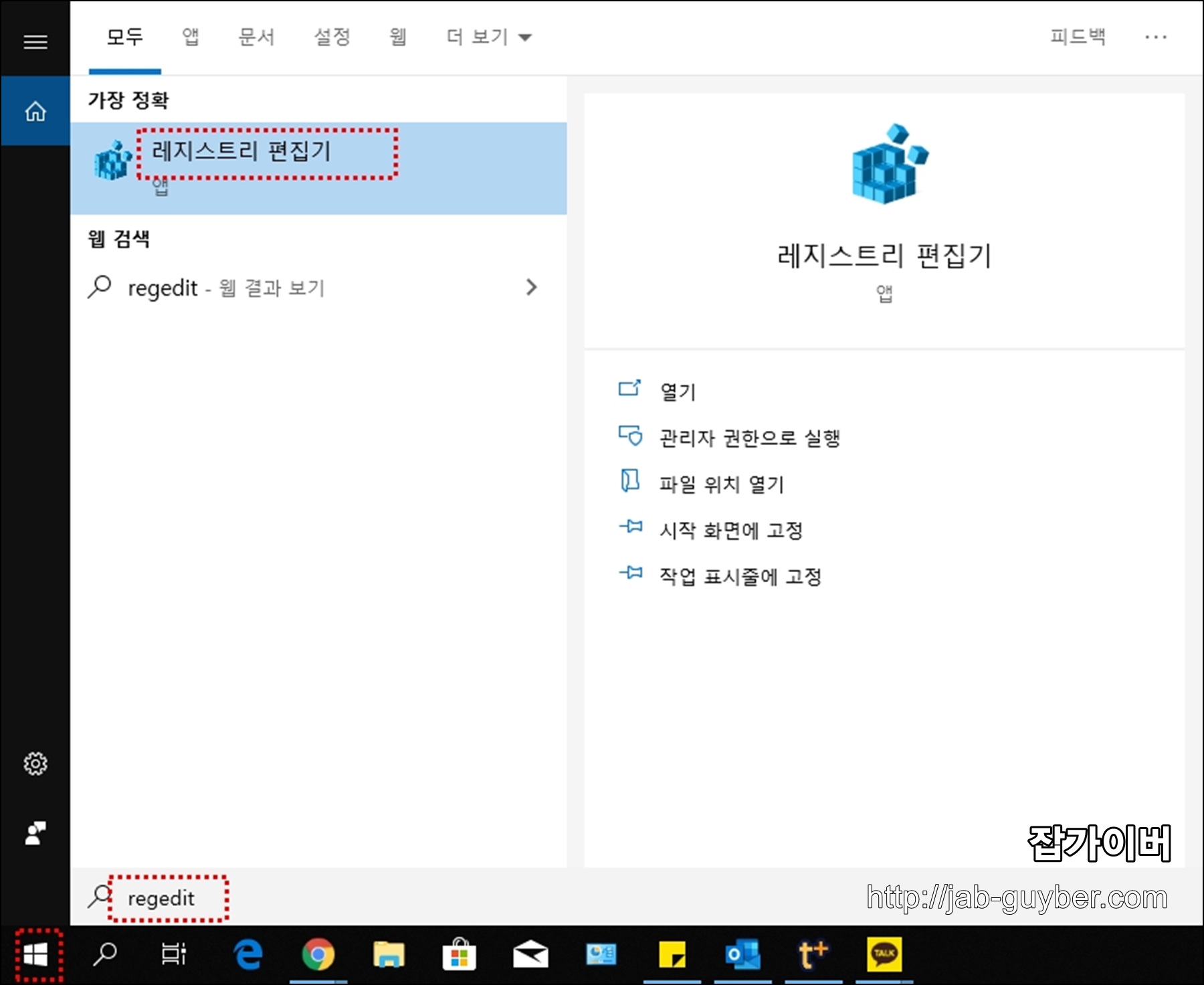Expand regedit web results via the chevron

[x=532, y=287]
